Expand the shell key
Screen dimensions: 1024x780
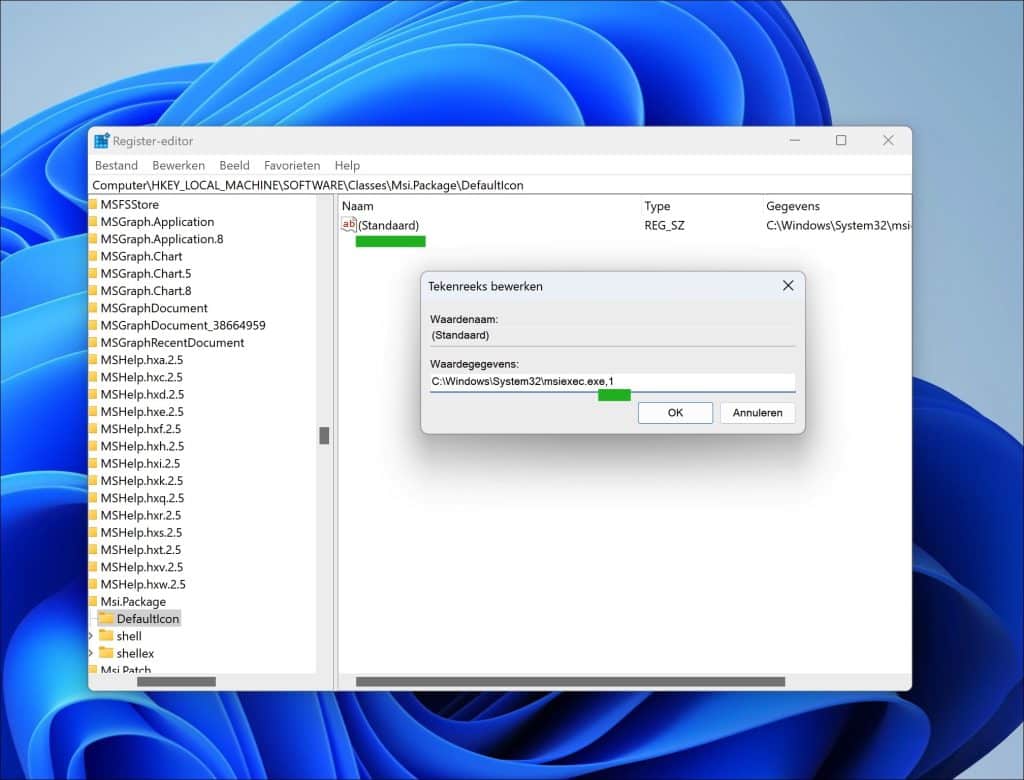click(91, 636)
